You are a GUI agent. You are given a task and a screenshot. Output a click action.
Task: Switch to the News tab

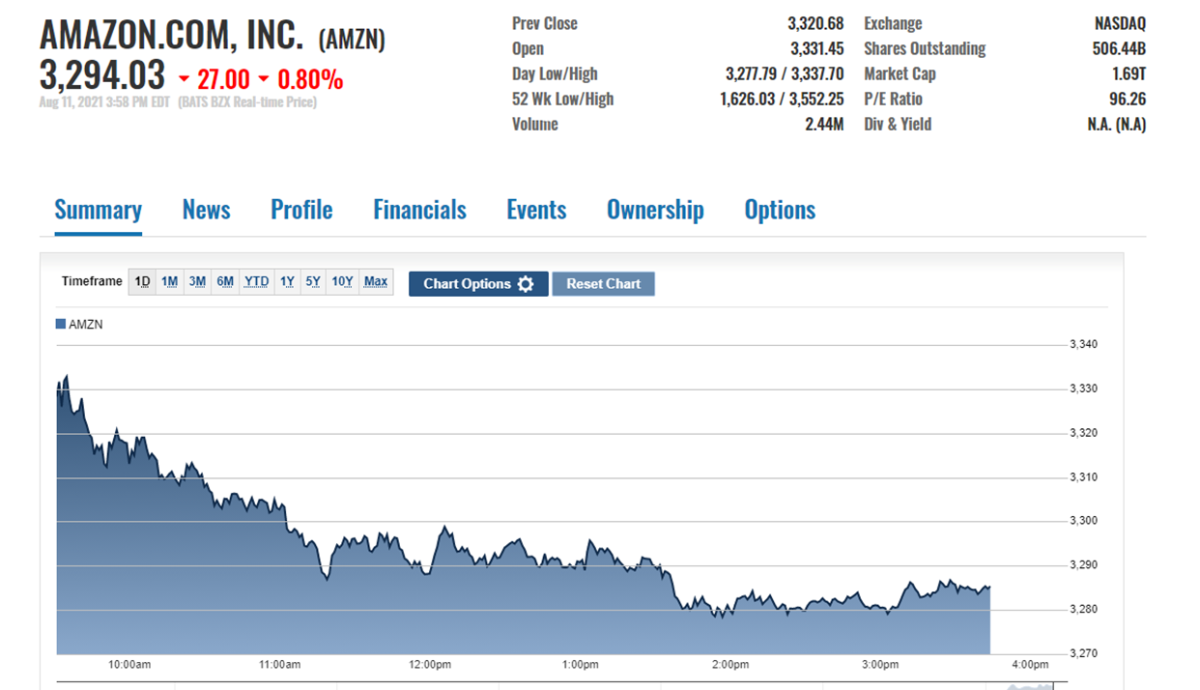pyautogui.click(x=206, y=210)
